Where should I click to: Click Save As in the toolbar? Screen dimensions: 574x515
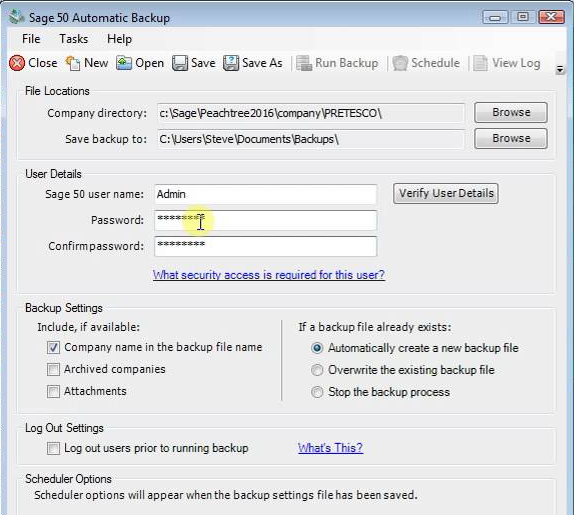click(253, 63)
